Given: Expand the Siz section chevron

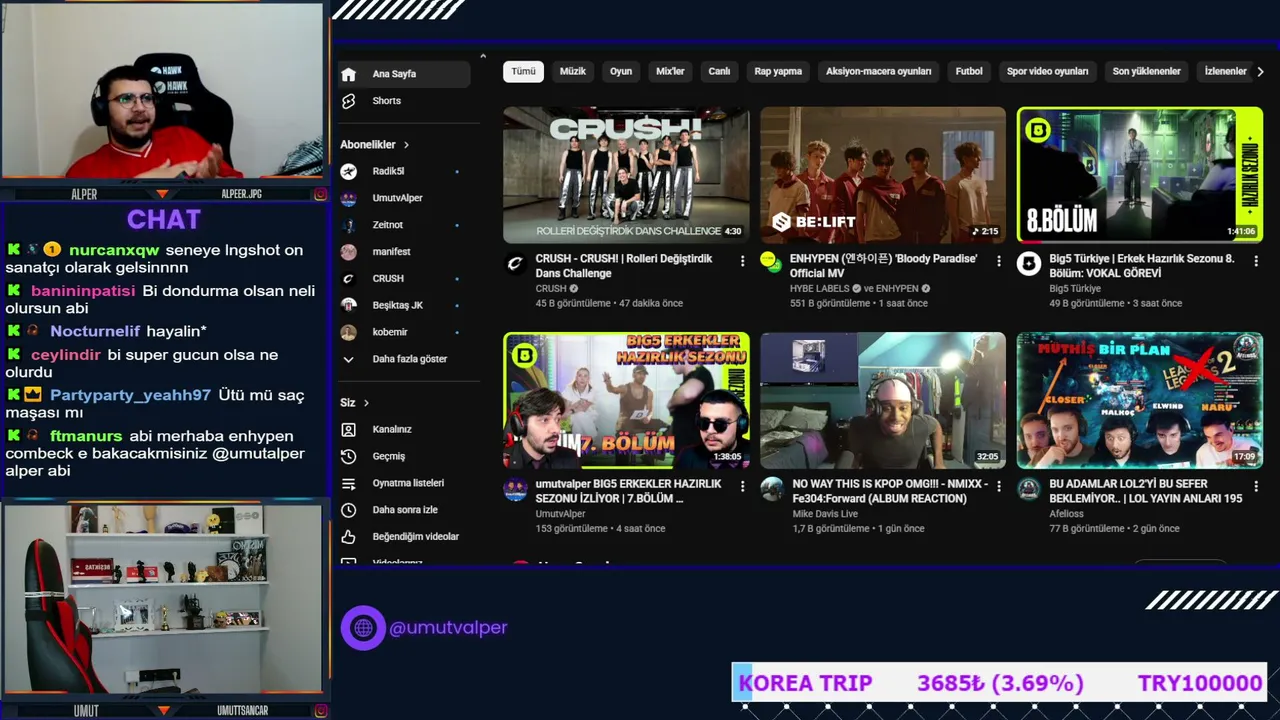Looking at the screenshot, I should click(x=366, y=403).
